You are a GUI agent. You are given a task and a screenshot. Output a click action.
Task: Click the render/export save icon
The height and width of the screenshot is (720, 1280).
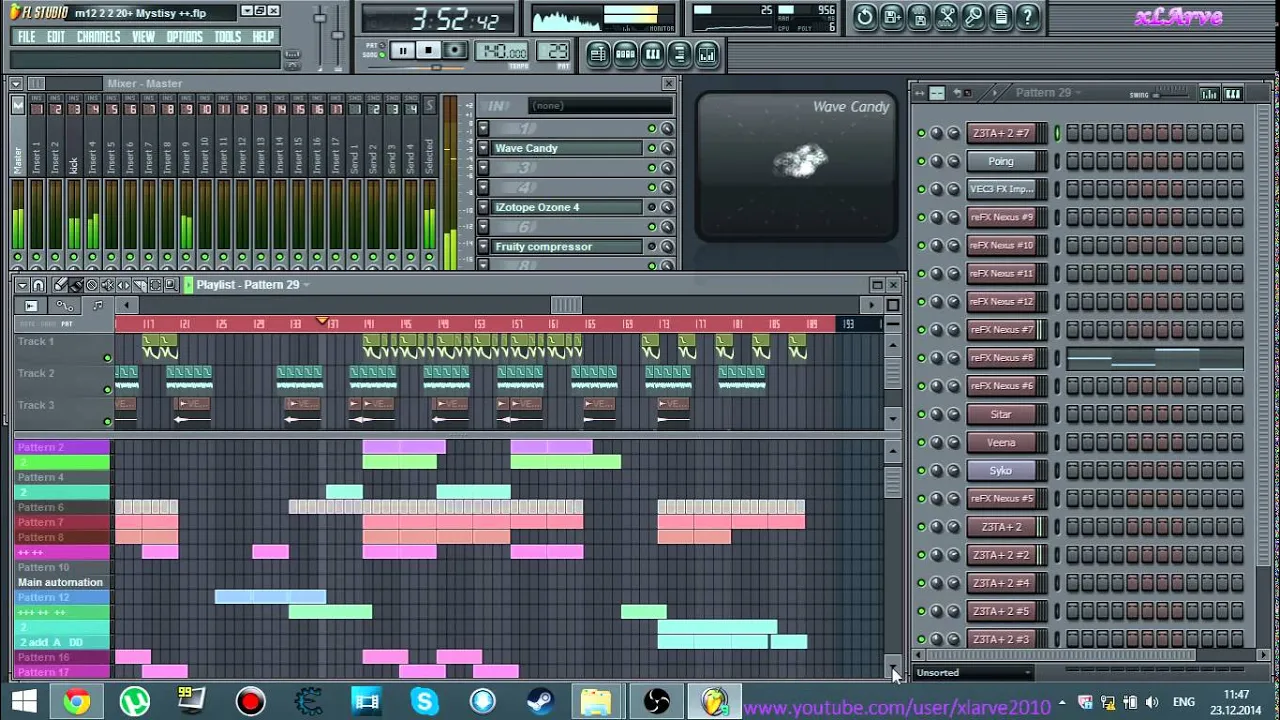coord(919,16)
